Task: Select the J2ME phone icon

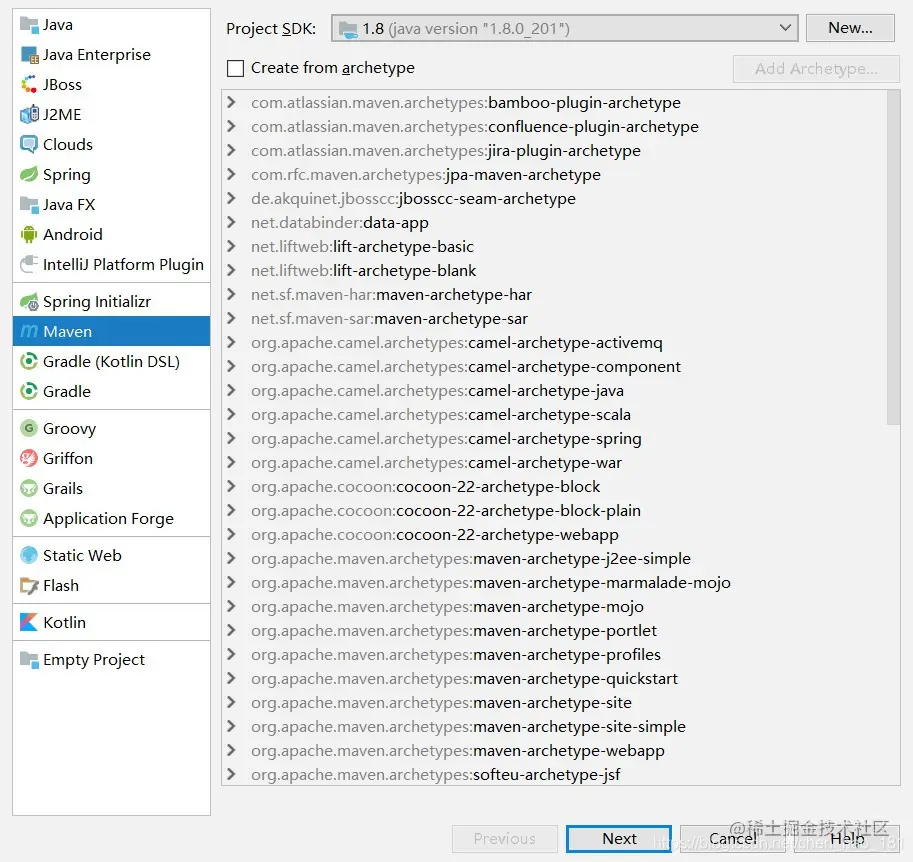Action: 29,115
